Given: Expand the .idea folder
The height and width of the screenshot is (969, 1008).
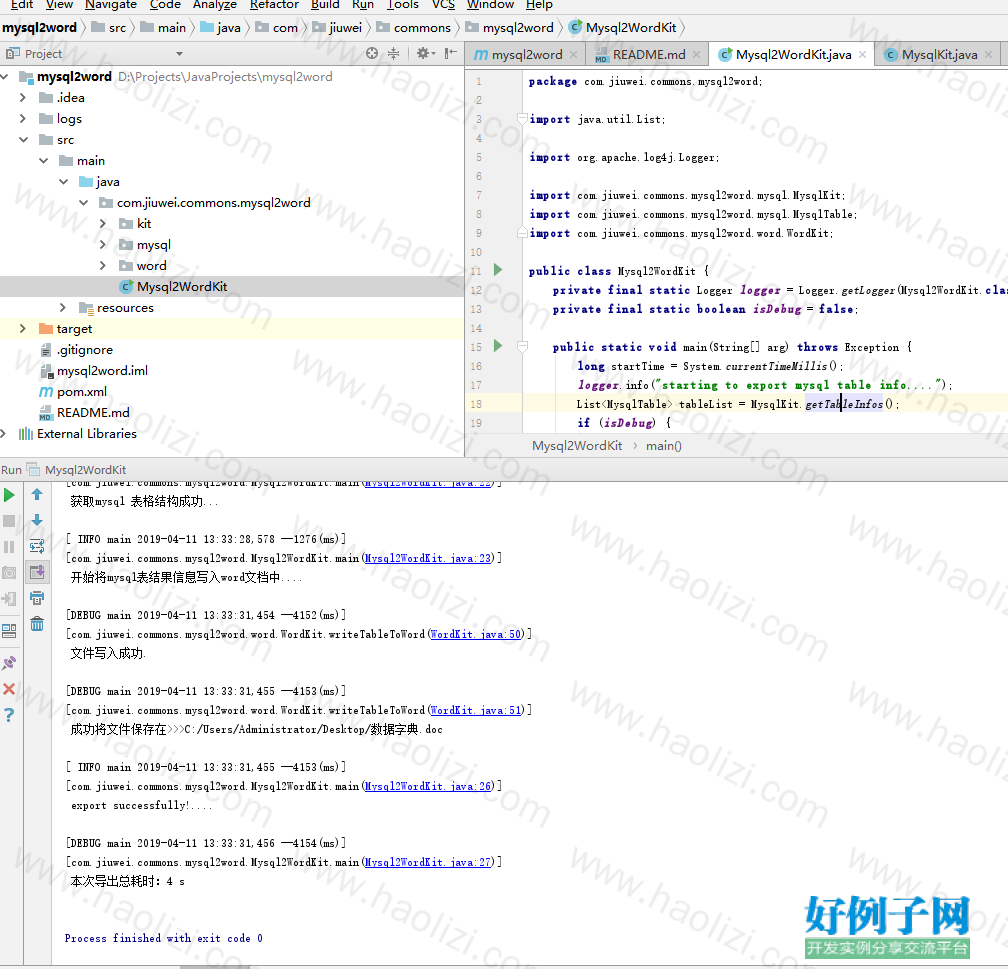Looking at the screenshot, I should coord(23,97).
